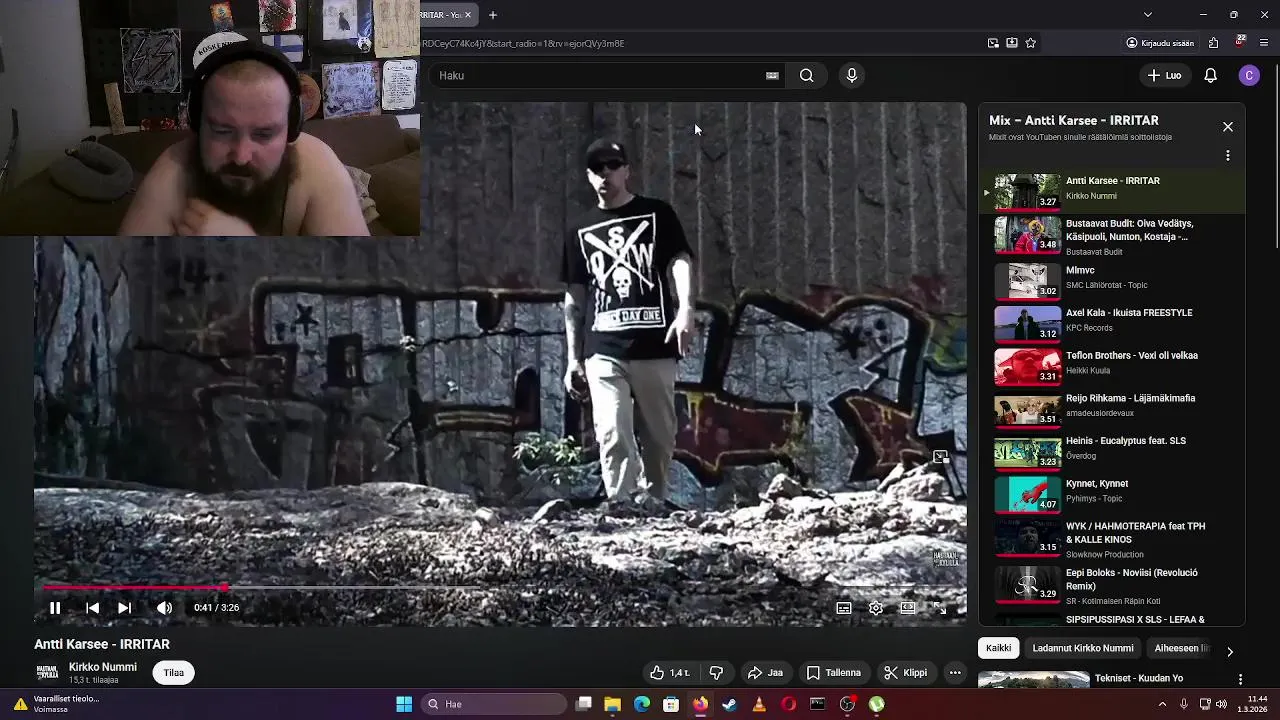Select the Kaikki filter chip
Viewport: 1280px width, 720px height.
point(999,648)
